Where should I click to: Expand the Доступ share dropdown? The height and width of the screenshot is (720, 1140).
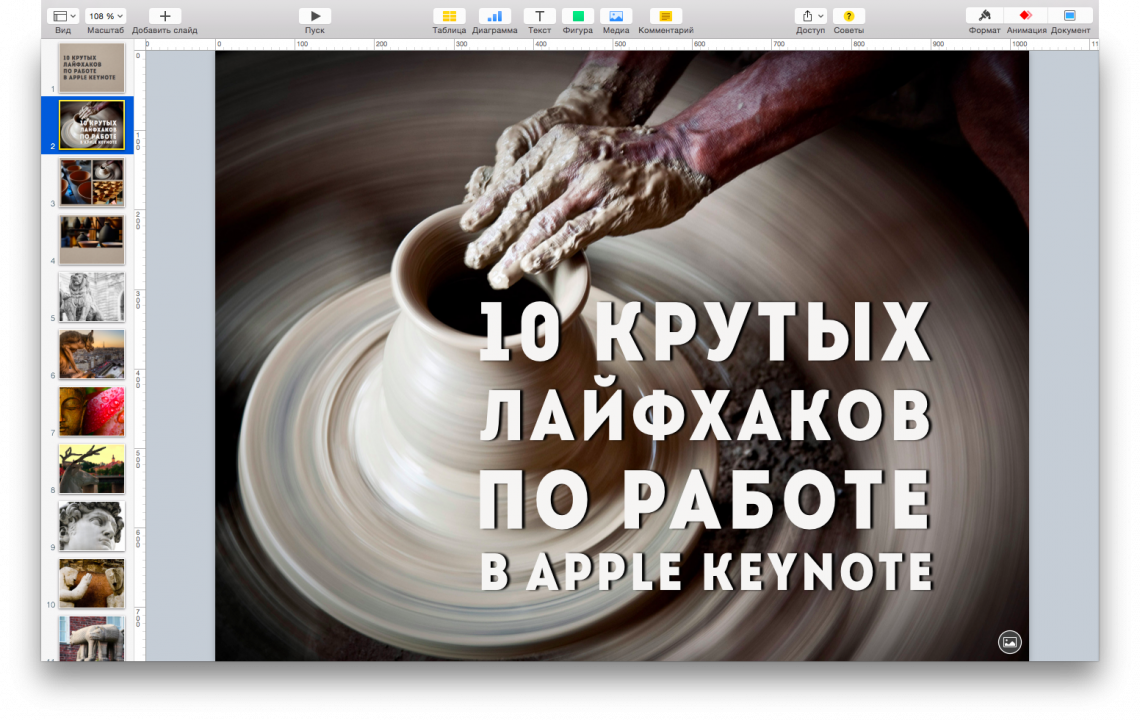[x=811, y=16]
